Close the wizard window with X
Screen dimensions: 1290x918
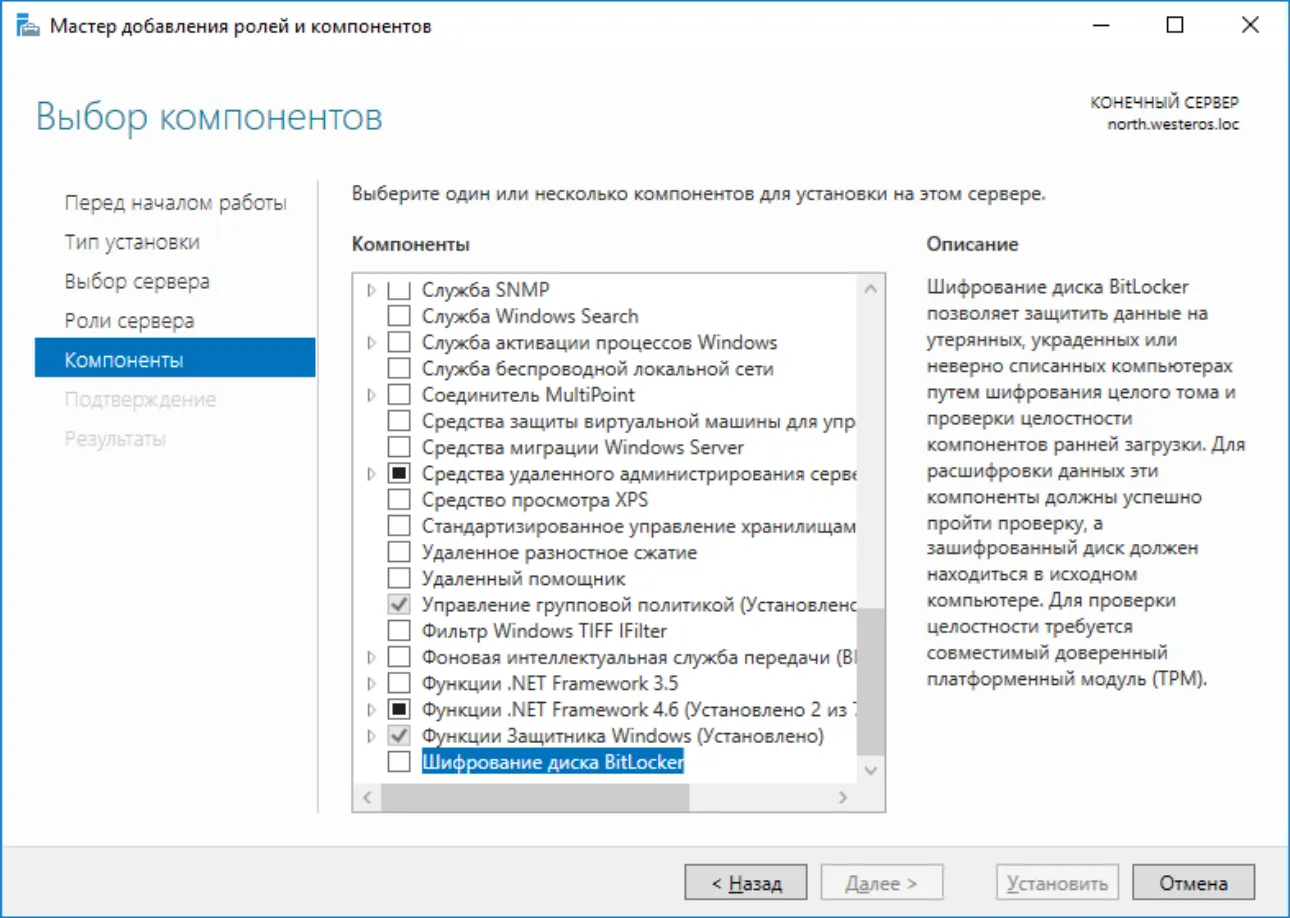[1250, 26]
